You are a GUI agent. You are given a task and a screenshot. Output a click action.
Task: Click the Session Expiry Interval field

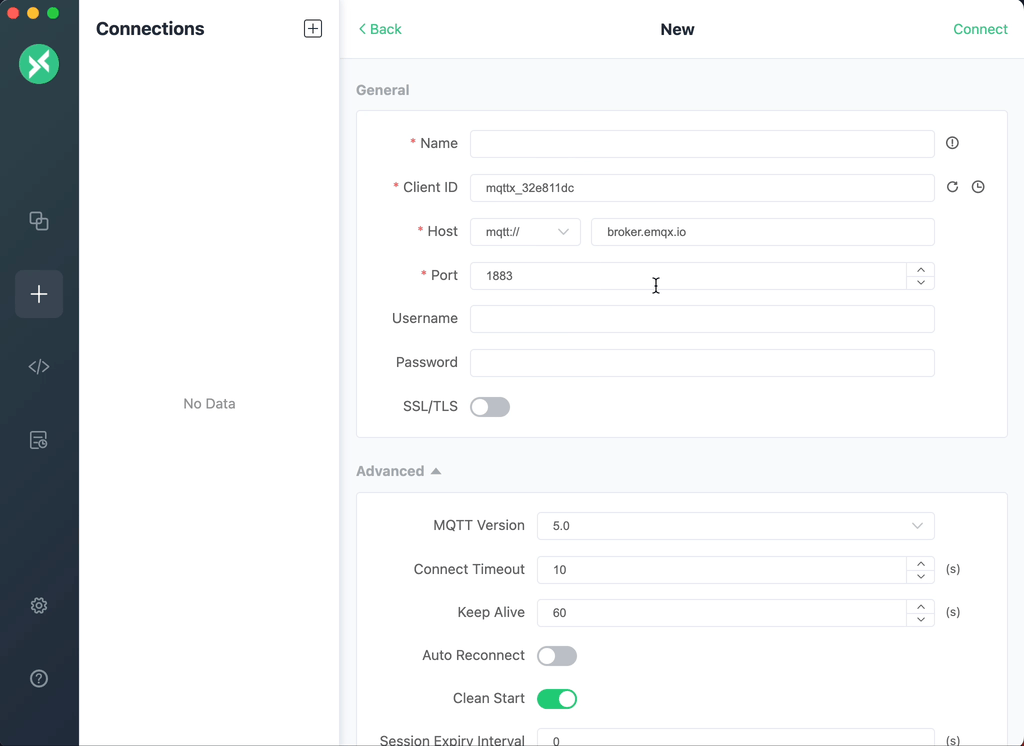735,738
